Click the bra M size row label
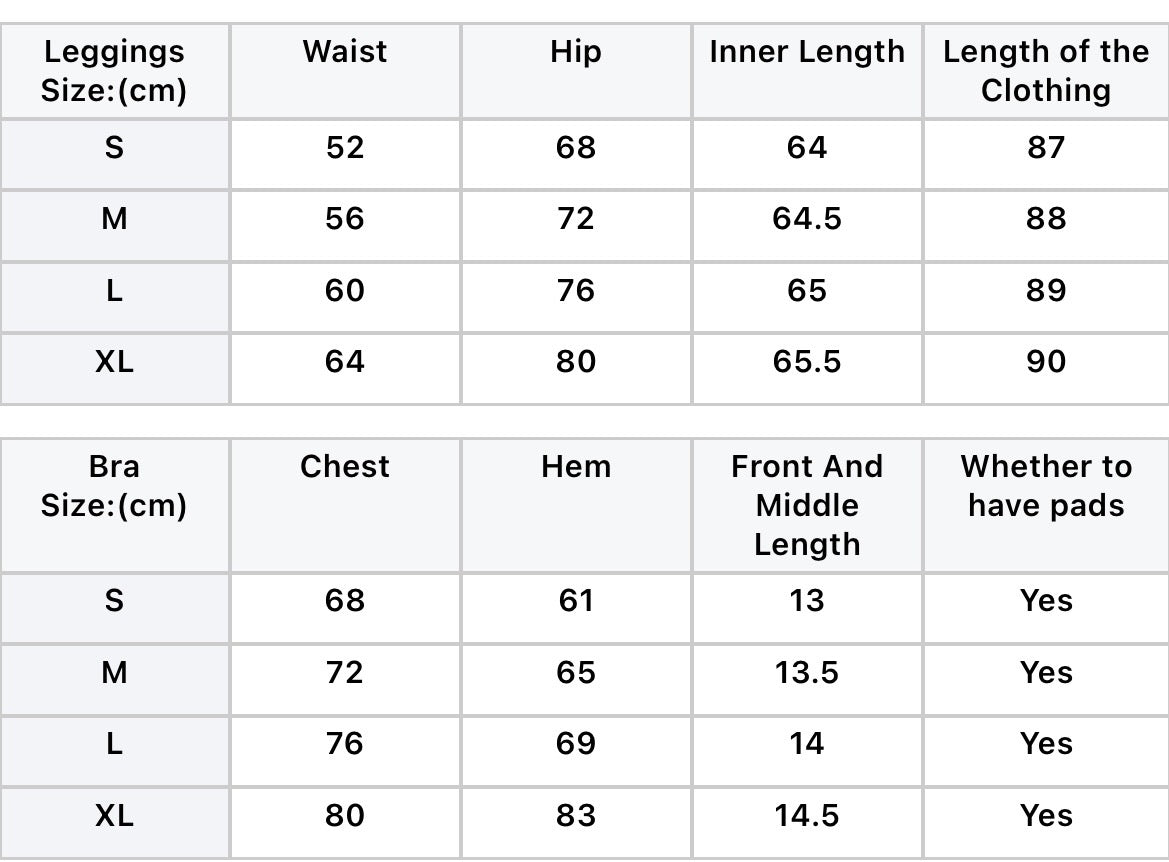This screenshot has width=1169, height=862. (114, 673)
